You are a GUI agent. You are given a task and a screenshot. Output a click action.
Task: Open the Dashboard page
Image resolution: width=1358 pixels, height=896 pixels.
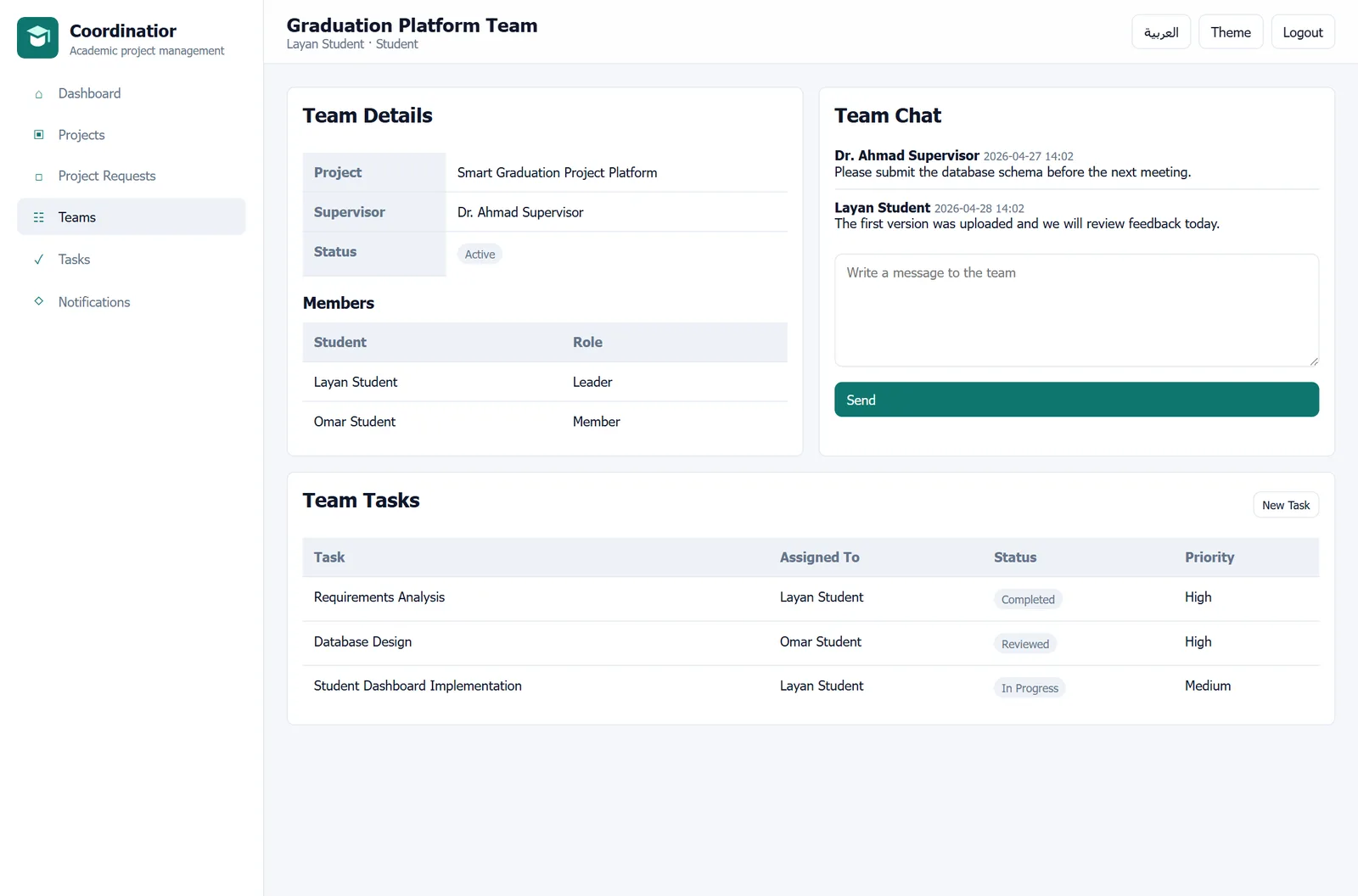(132, 93)
